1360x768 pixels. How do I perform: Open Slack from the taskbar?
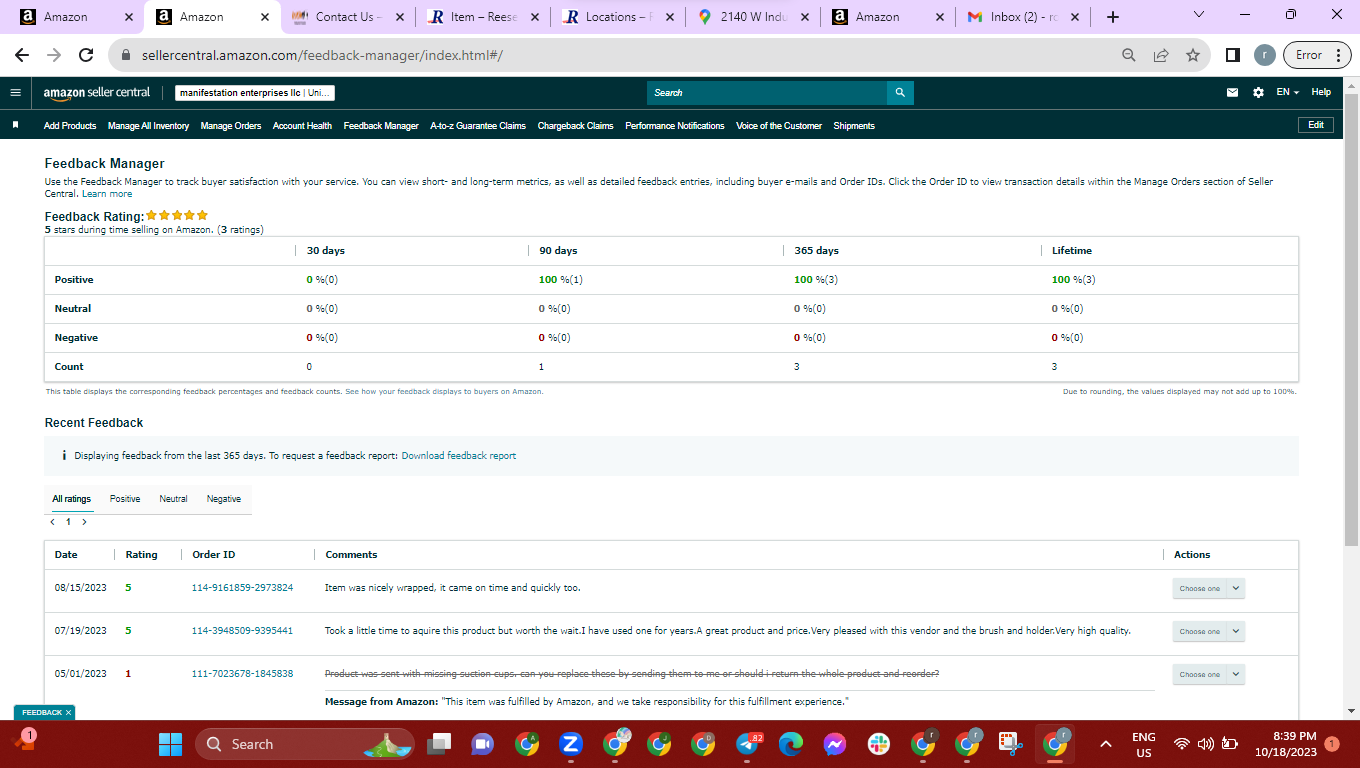pos(879,744)
